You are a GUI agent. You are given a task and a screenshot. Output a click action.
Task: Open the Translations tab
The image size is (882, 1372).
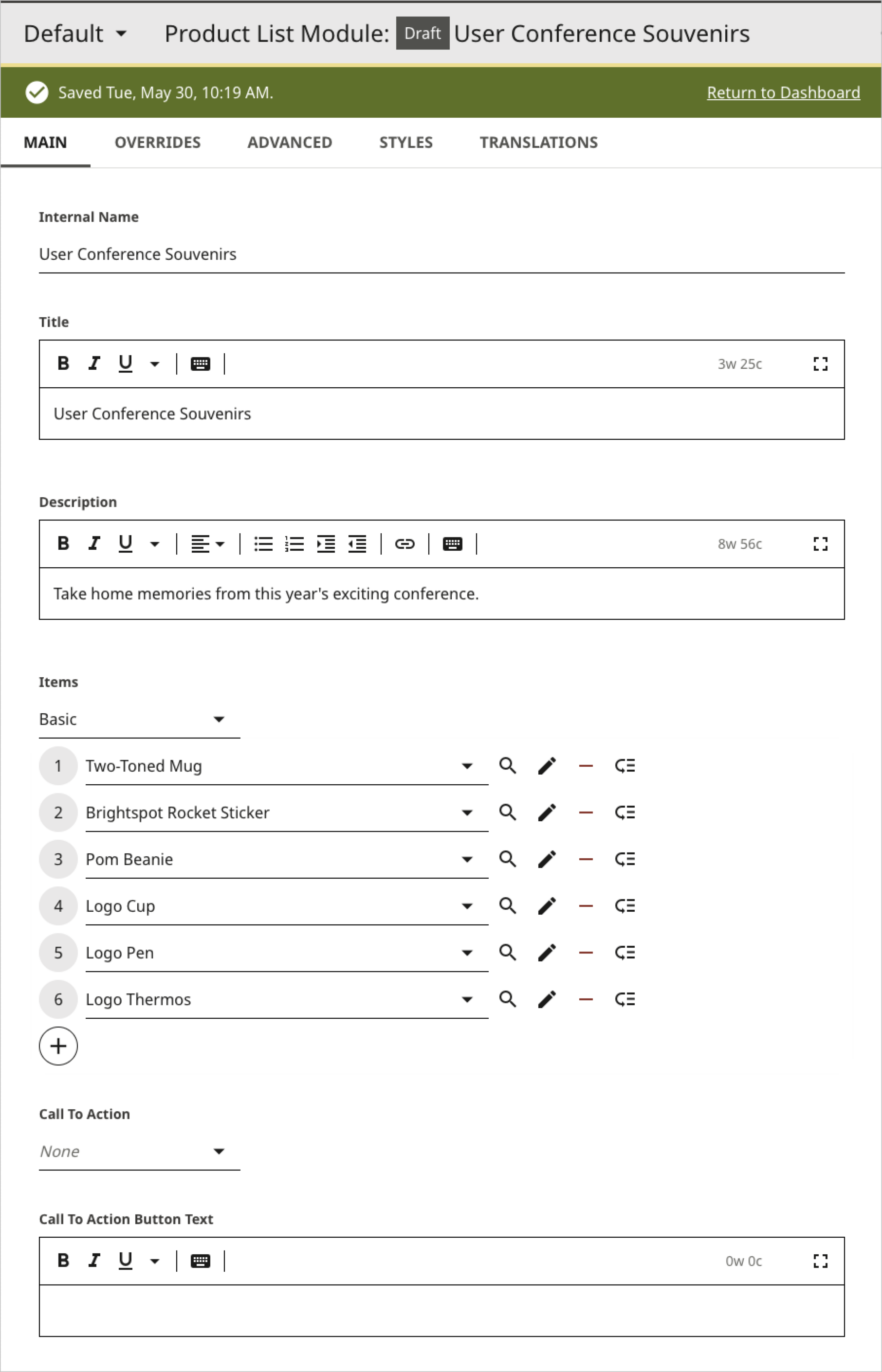pyautogui.click(x=538, y=142)
